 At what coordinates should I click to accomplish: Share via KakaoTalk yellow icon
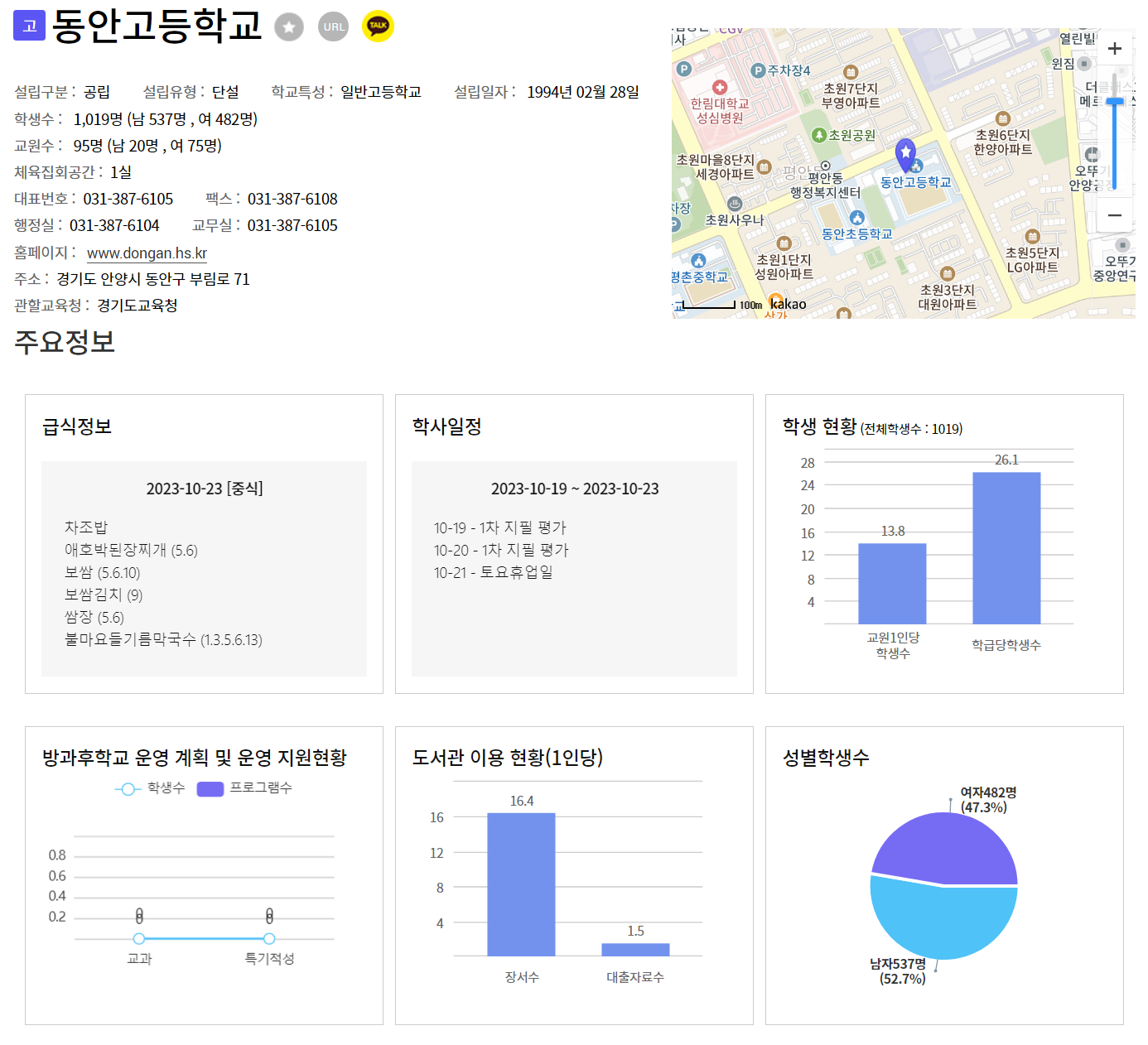tap(379, 26)
